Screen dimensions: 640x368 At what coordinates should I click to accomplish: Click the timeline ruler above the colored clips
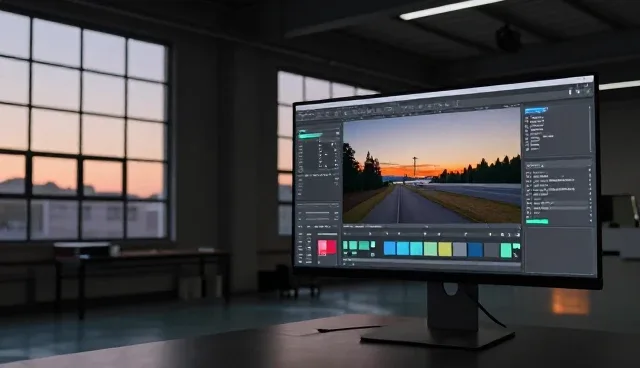(431, 234)
